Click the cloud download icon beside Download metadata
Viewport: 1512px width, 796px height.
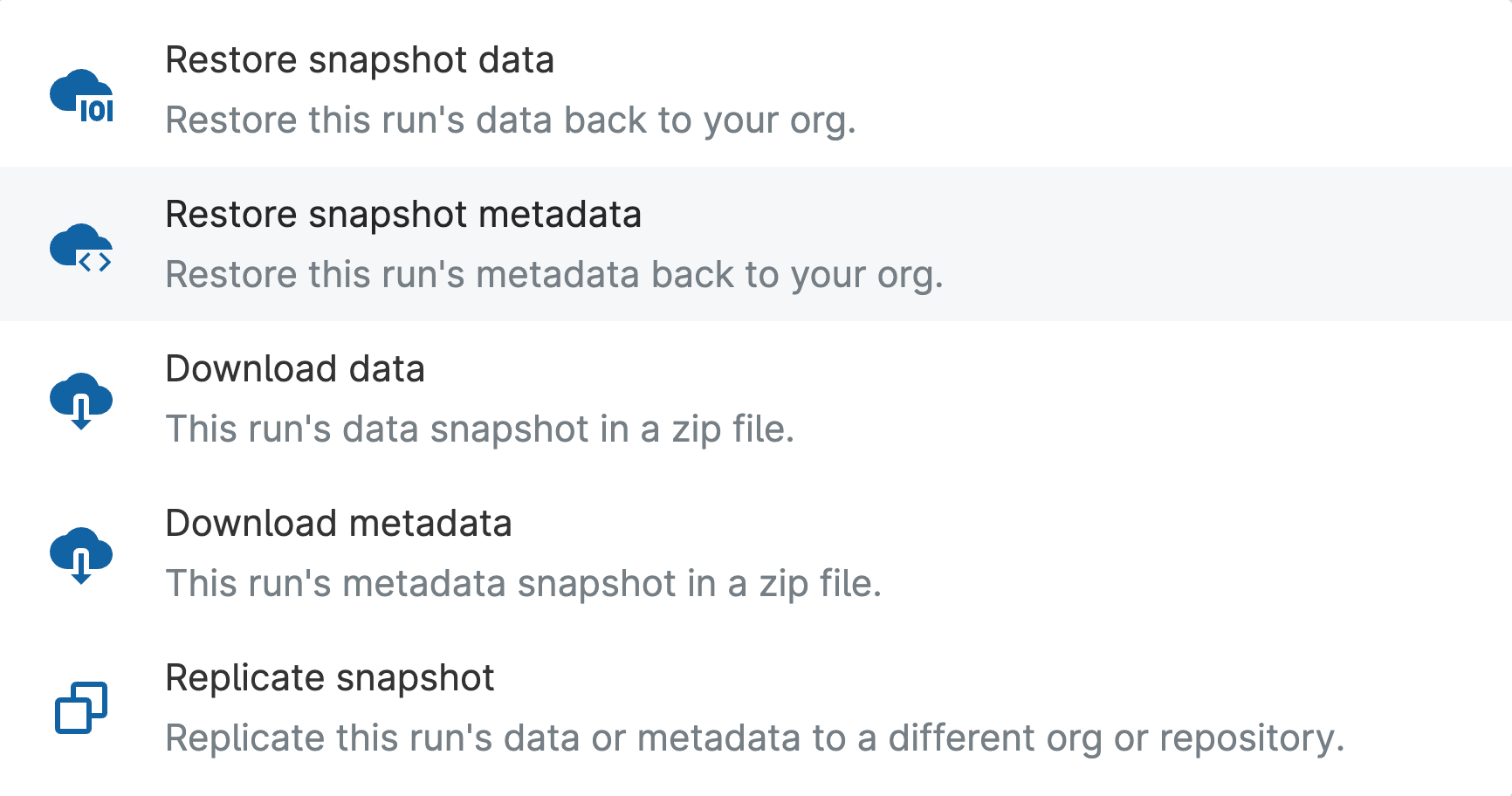pyautogui.click(x=81, y=555)
